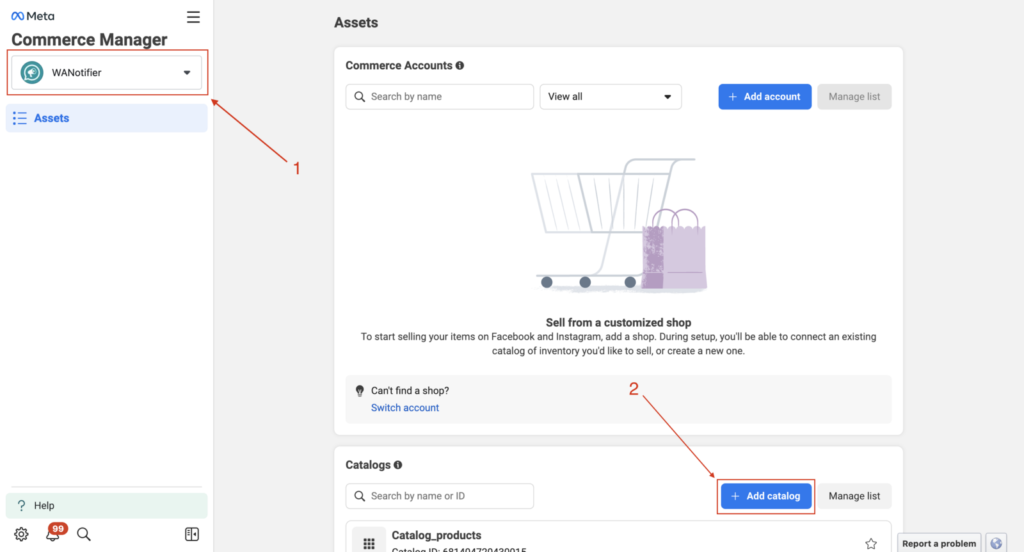
Task: Open the View all dropdown
Action: click(611, 97)
